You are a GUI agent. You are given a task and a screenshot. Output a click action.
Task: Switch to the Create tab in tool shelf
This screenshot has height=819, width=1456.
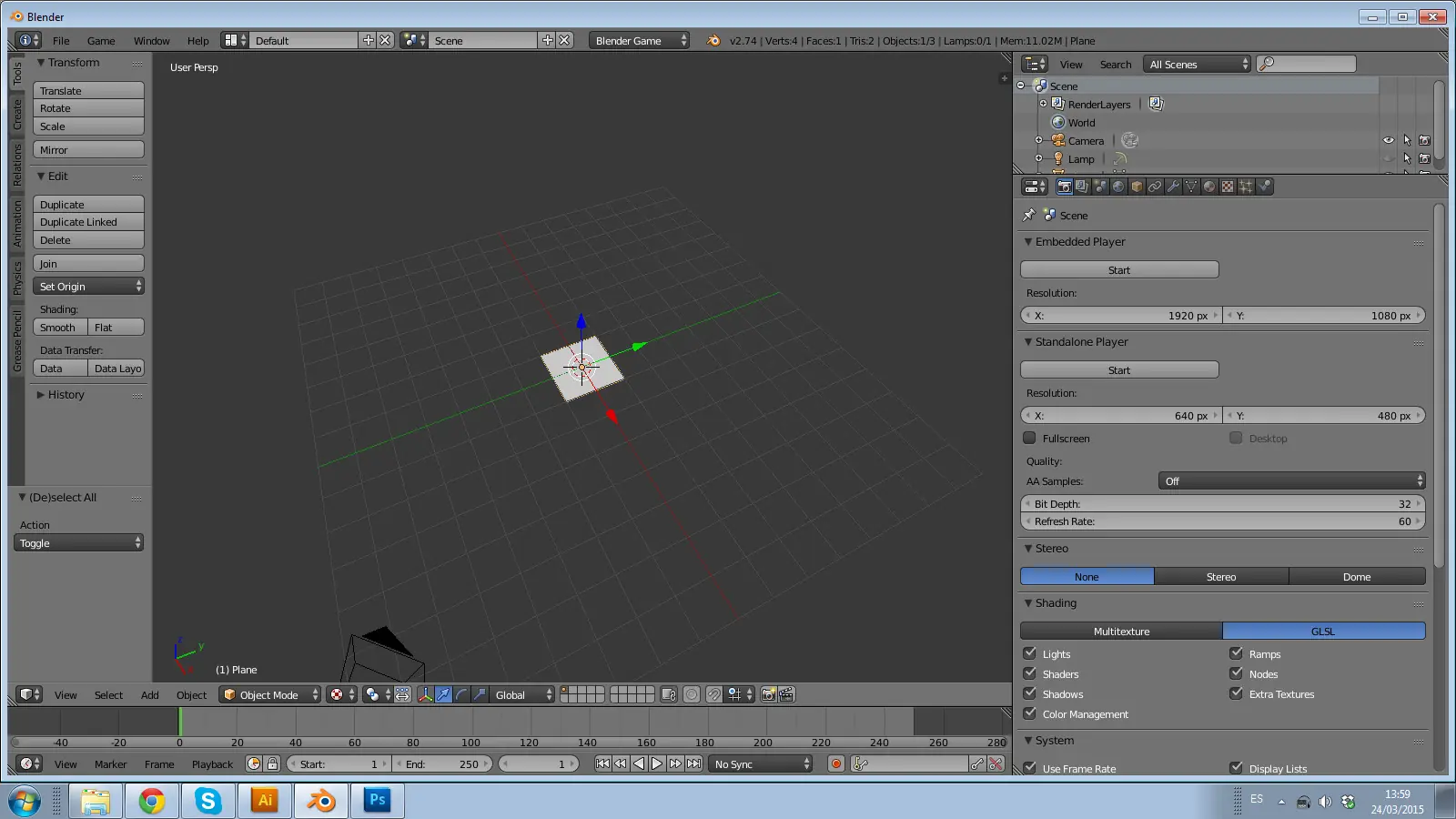point(16,114)
